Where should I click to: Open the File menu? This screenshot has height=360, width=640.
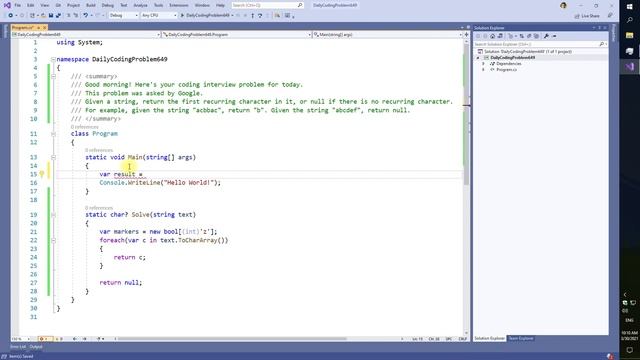coord(17,5)
